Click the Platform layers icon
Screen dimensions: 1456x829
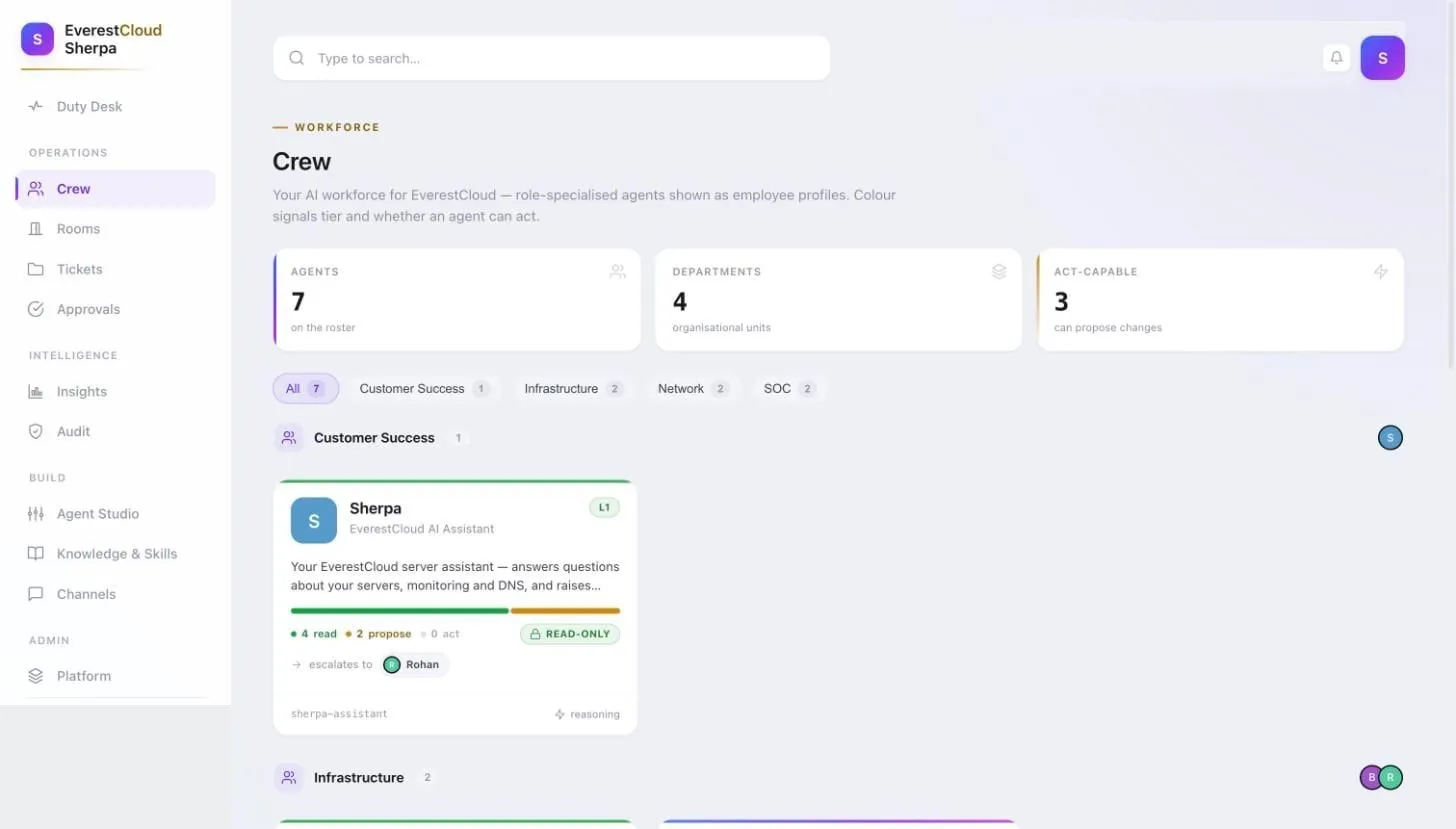coord(36,676)
